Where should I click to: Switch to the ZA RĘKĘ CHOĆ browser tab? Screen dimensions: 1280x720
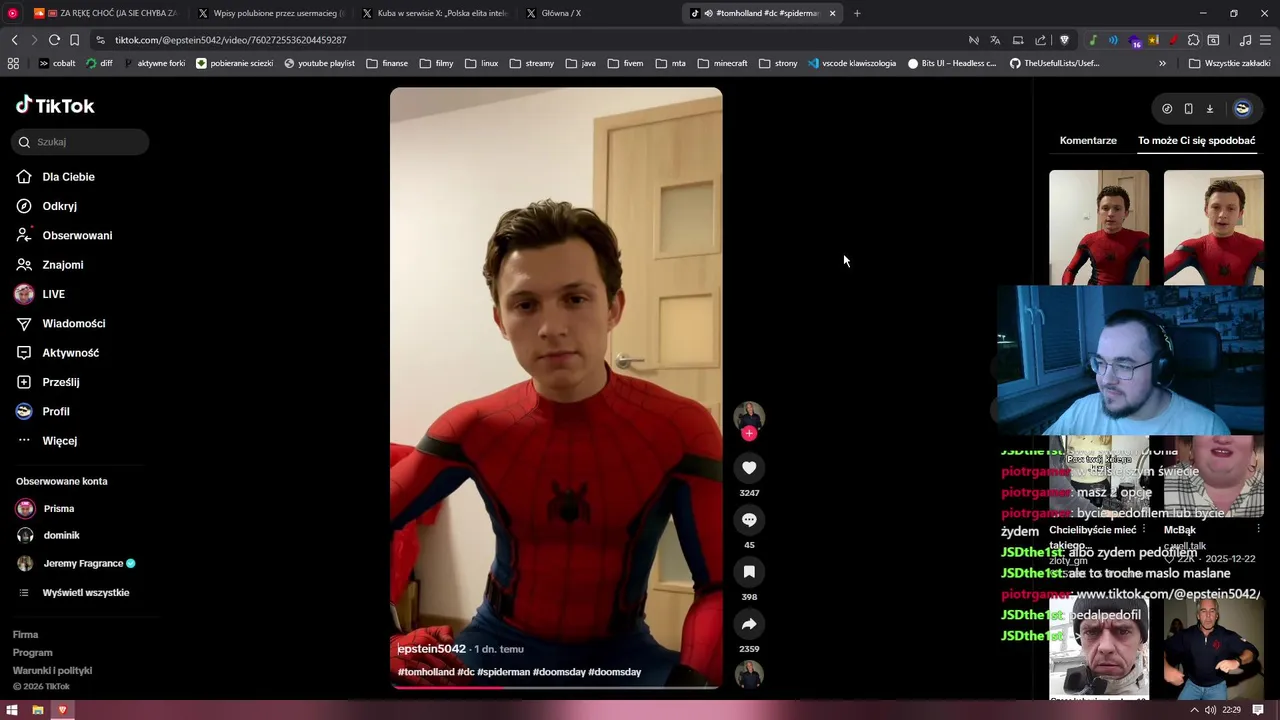click(107, 13)
